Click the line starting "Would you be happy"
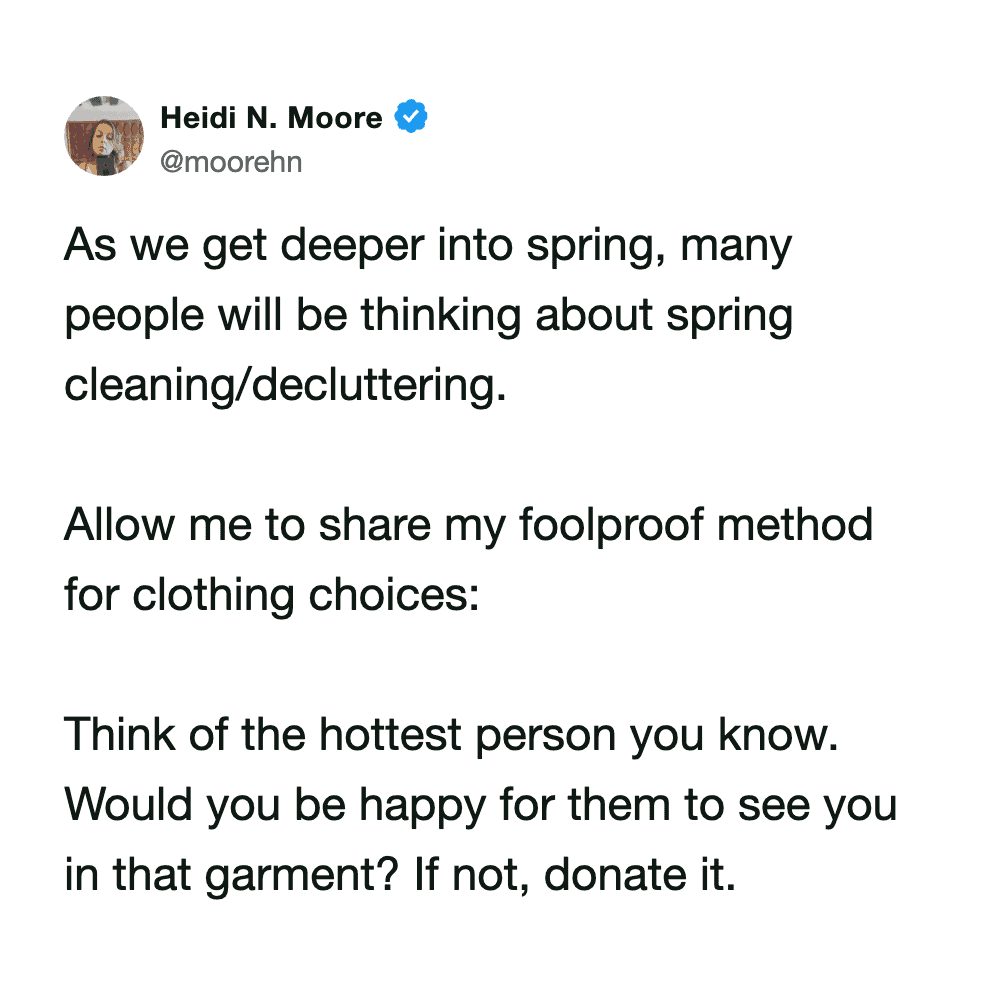 click(x=480, y=806)
